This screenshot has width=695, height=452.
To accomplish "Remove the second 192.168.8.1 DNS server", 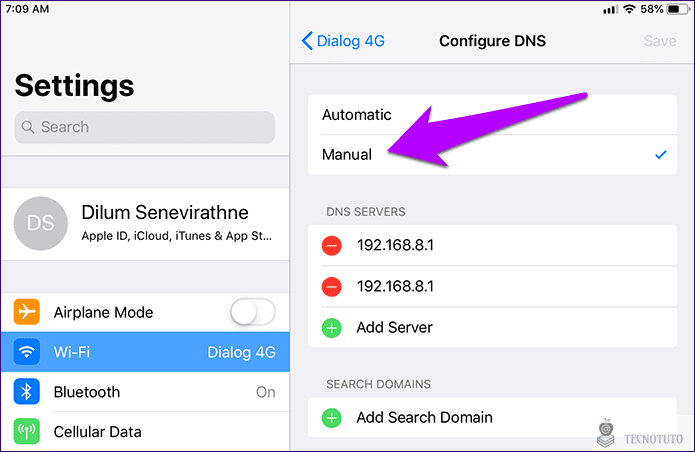I will [332, 287].
